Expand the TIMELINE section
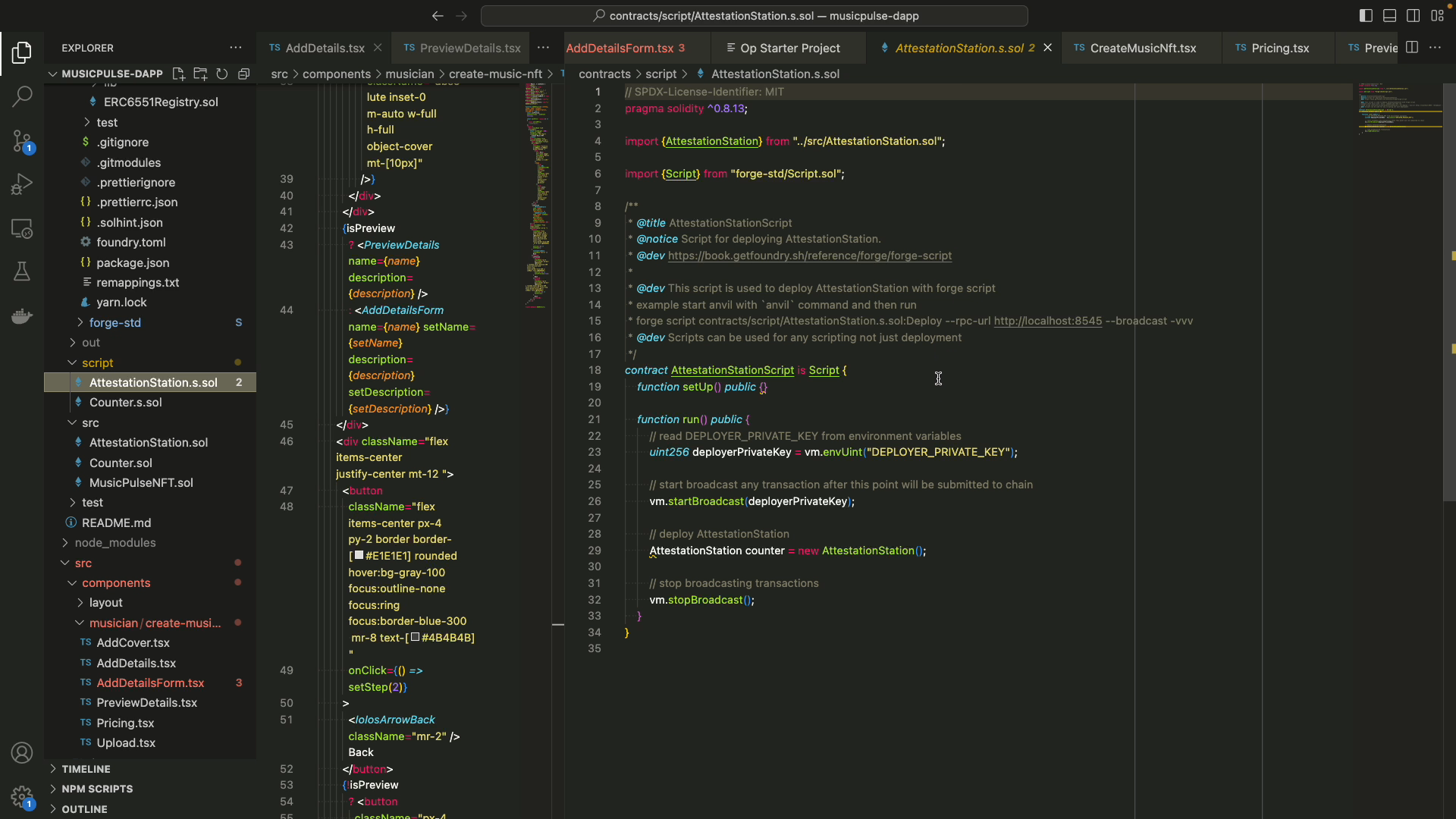This screenshot has height=819, width=1456. point(86,769)
